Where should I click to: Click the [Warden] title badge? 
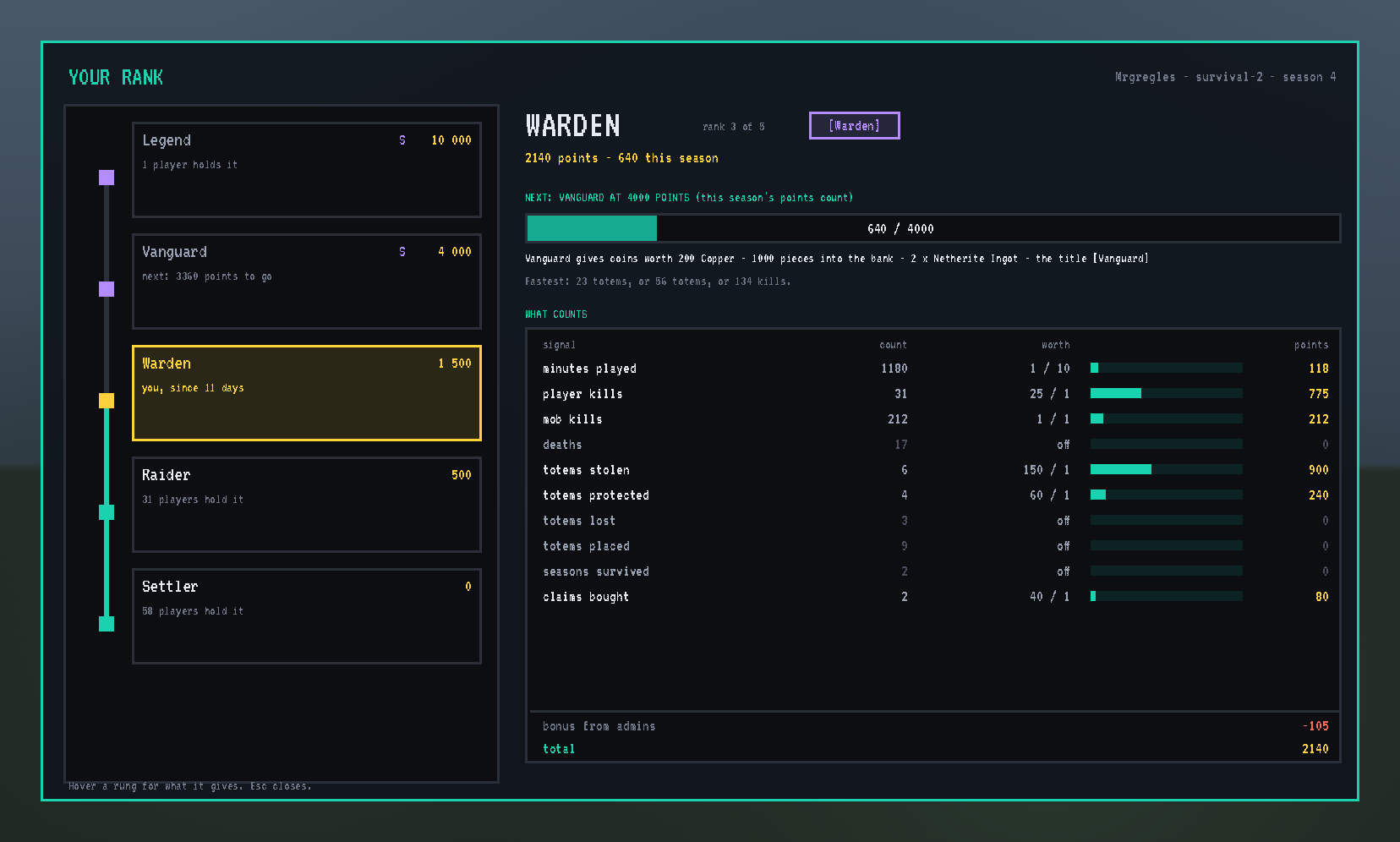[855, 126]
